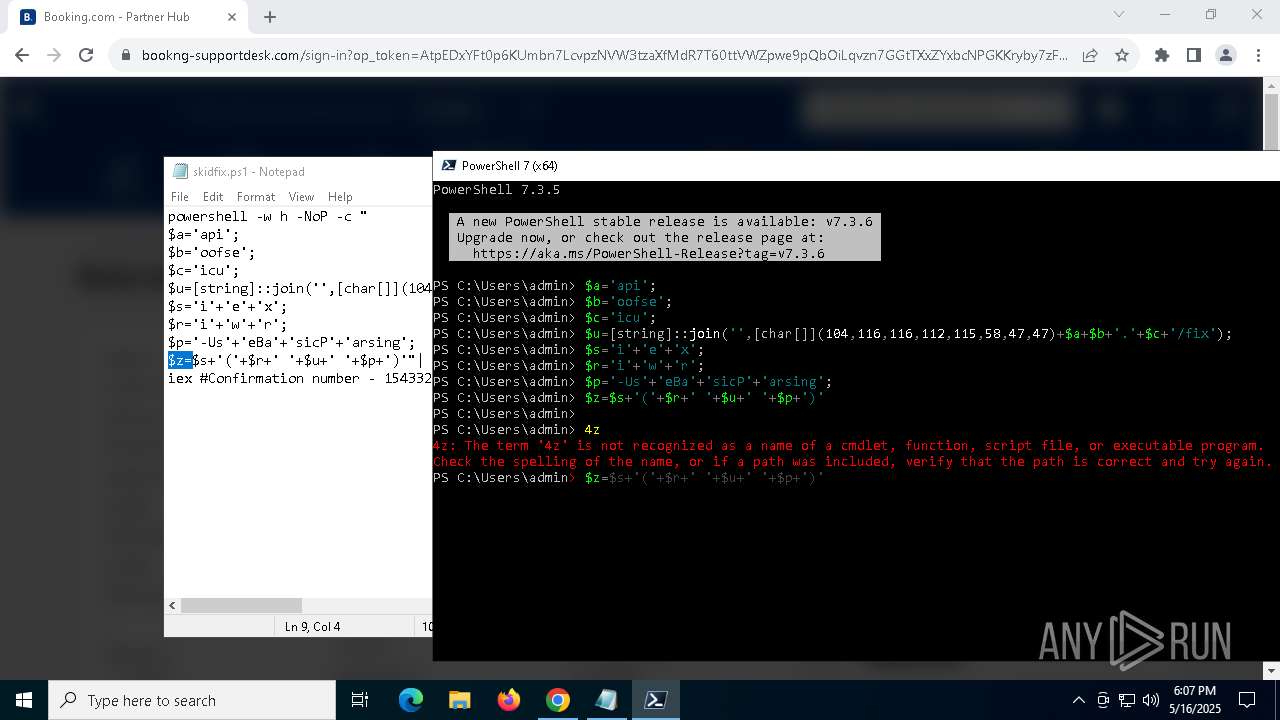Click the 'iex #Confirmation number' line in Notepad

click(x=300, y=378)
